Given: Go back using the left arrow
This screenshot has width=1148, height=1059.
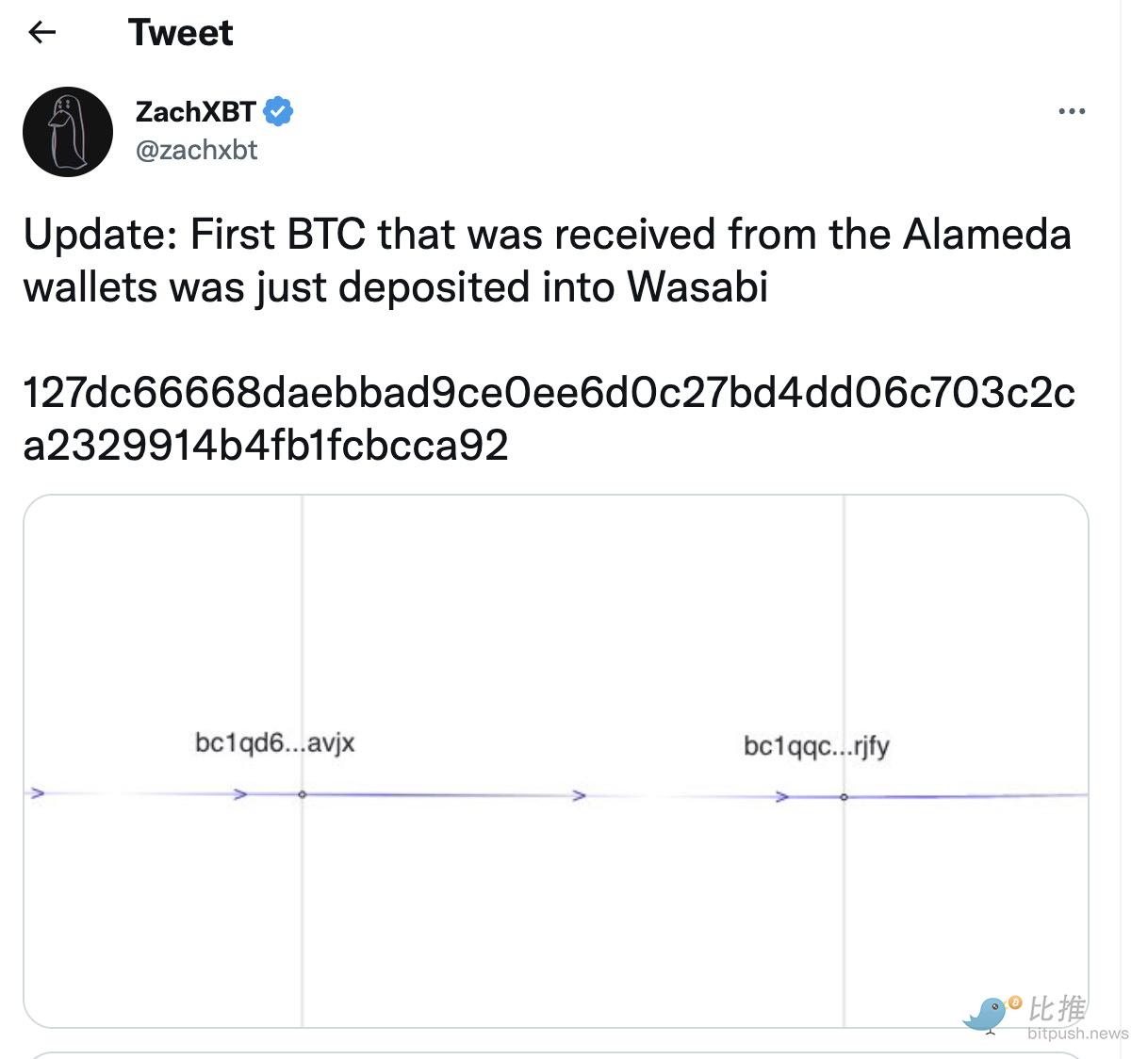Looking at the screenshot, I should [42, 33].
